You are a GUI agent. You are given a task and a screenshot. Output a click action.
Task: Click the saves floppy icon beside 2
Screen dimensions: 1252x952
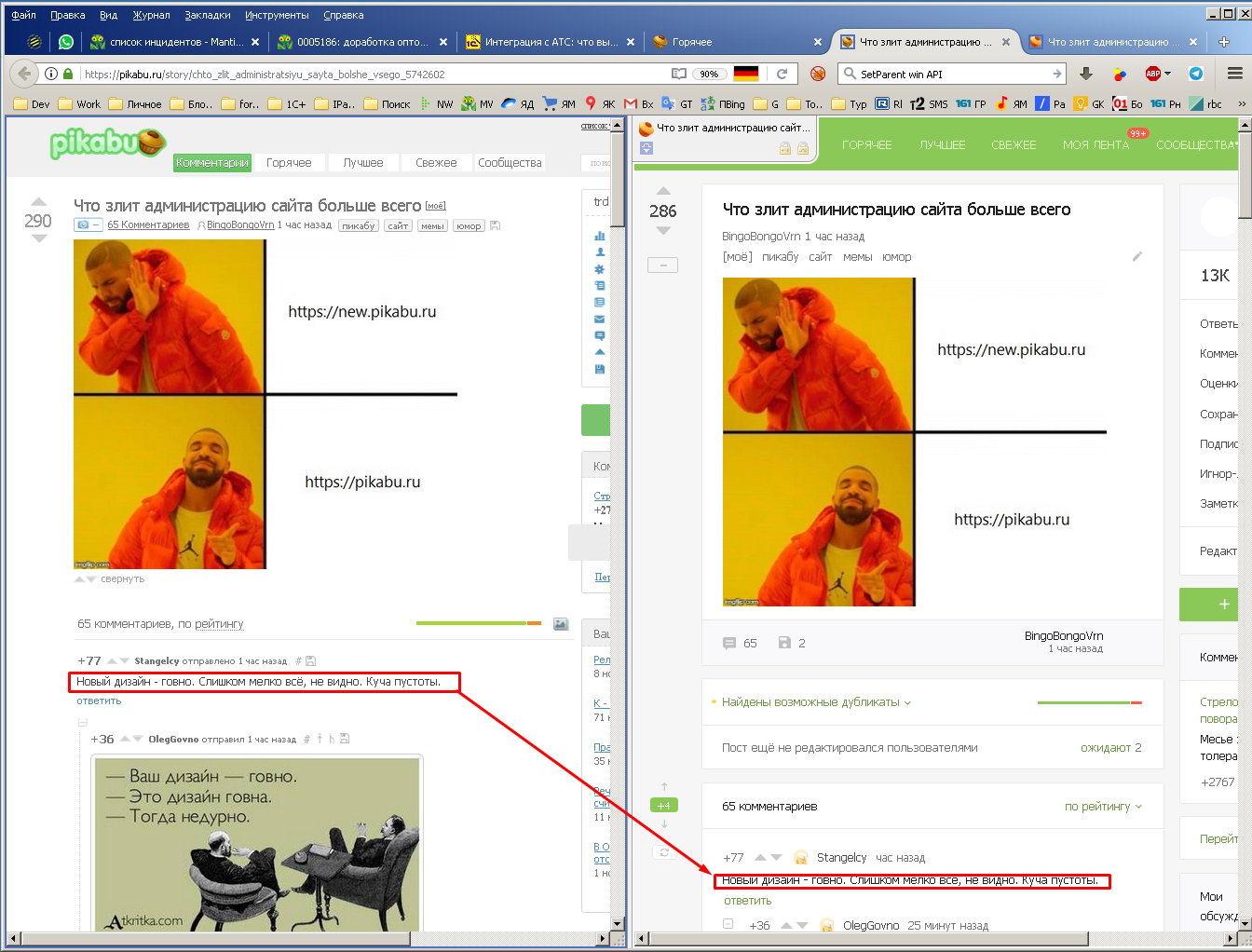(x=784, y=643)
